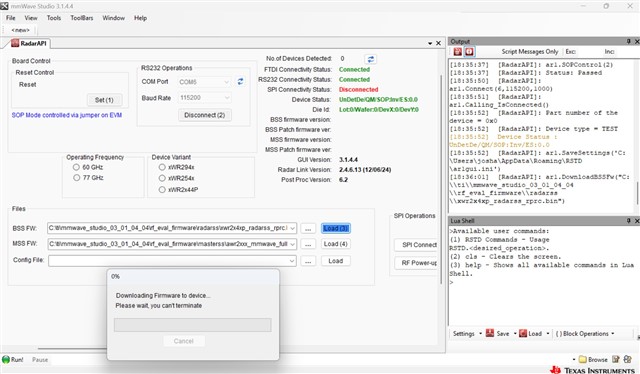The image size is (640, 374).
Task: Click the firmware download progress bar
Action: coord(192,325)
